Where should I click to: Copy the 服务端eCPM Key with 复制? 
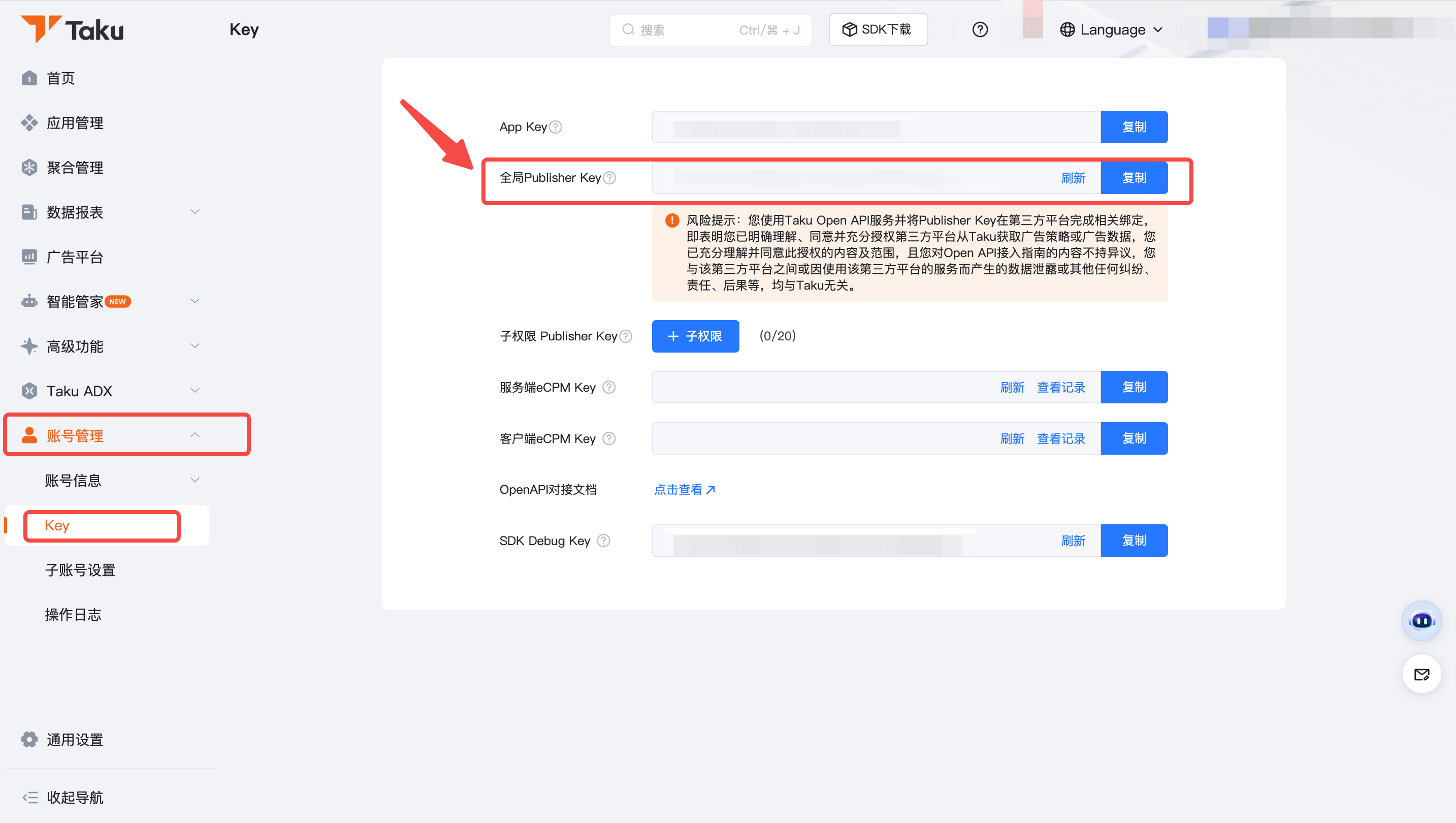[x=1134, y=387]
